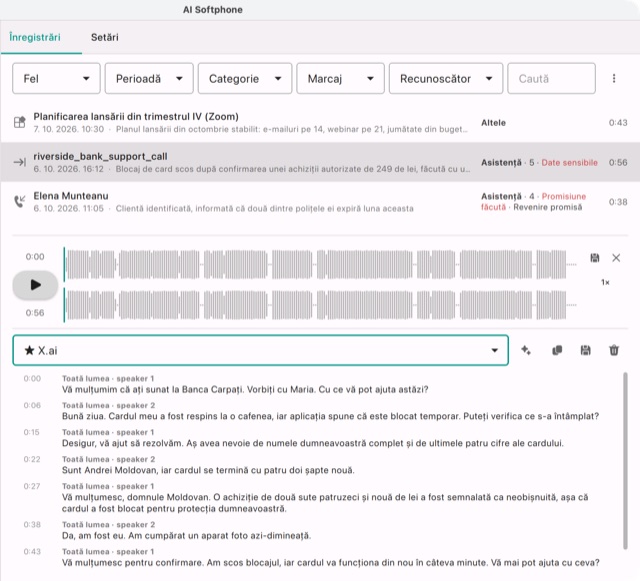Copy the transcript with the copy icon

[557, 350]
